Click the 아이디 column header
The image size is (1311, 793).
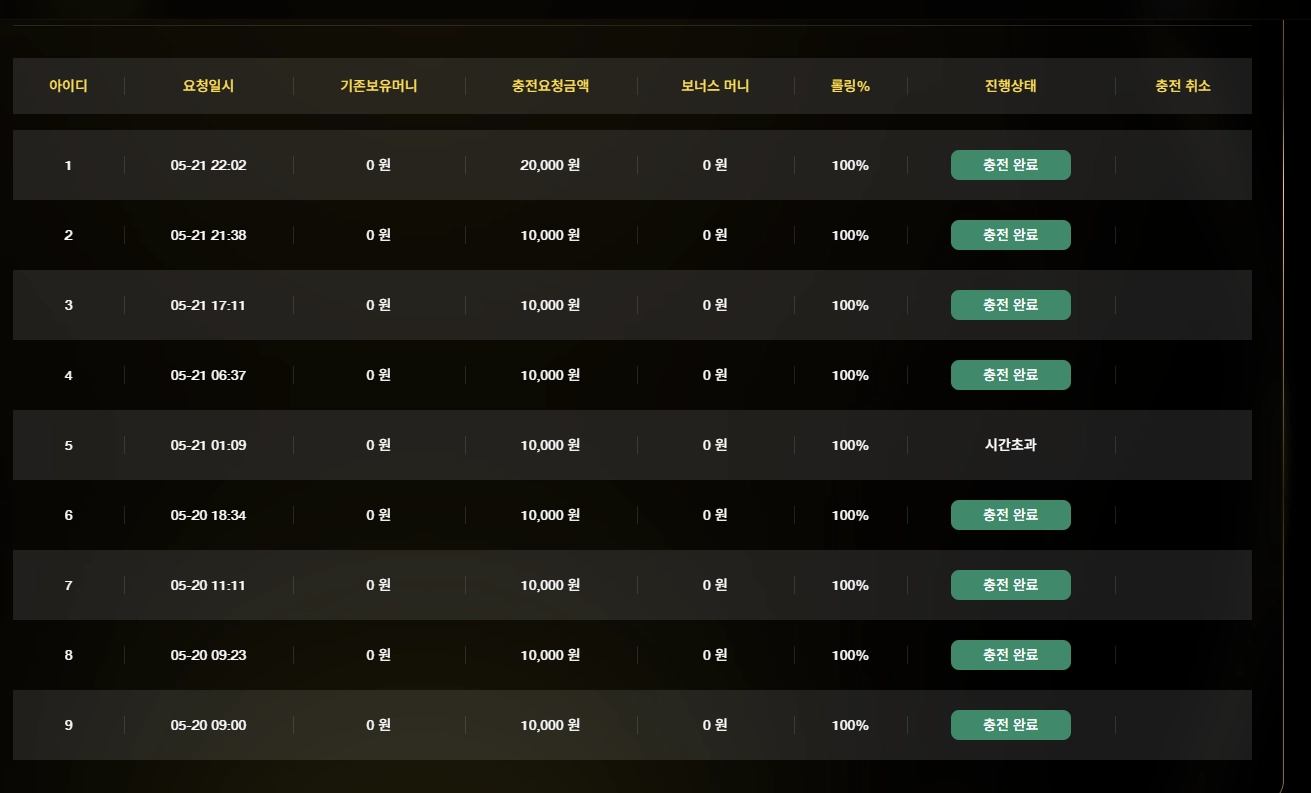point(68,86)
